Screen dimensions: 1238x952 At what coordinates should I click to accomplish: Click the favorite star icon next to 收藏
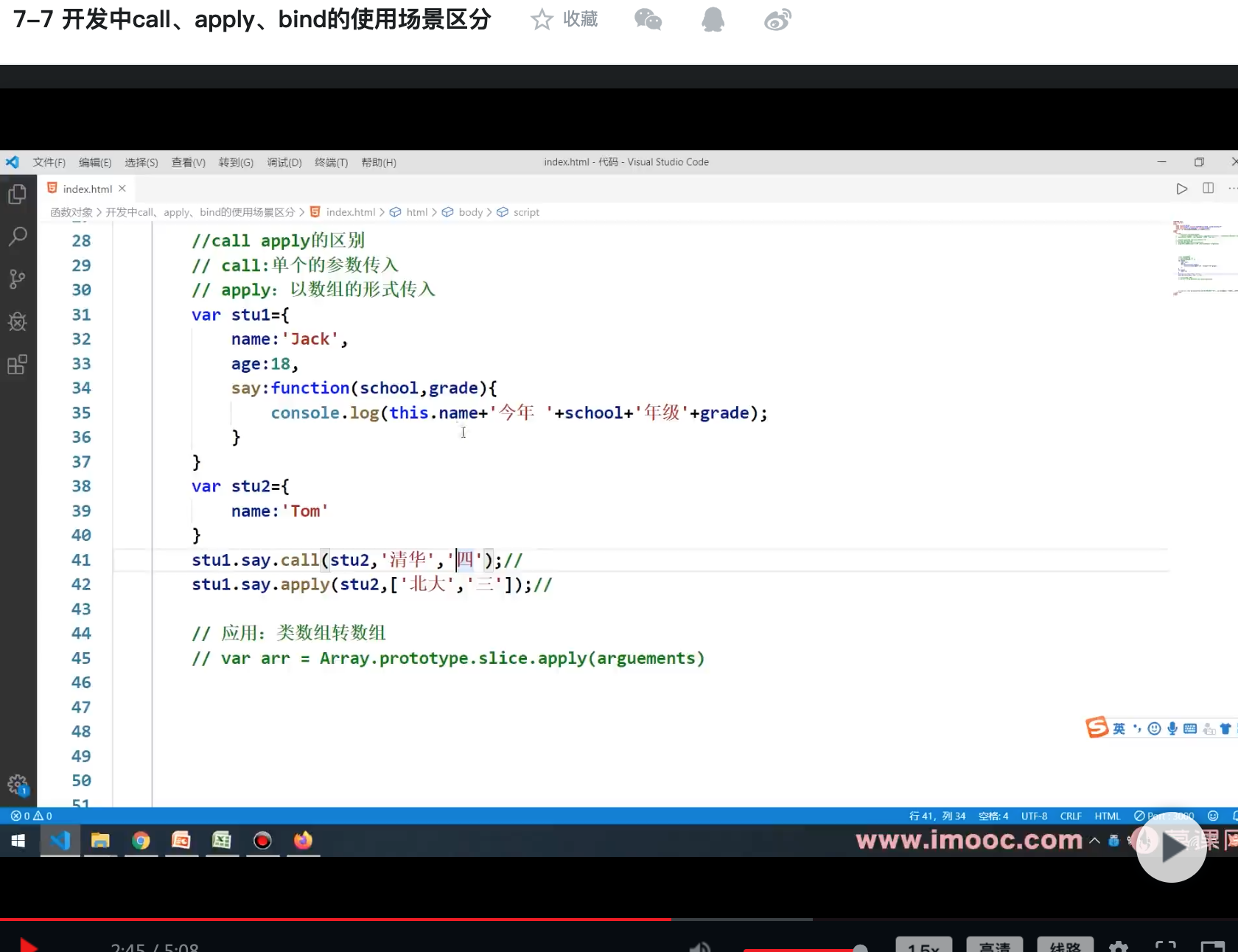pos(542,19)
